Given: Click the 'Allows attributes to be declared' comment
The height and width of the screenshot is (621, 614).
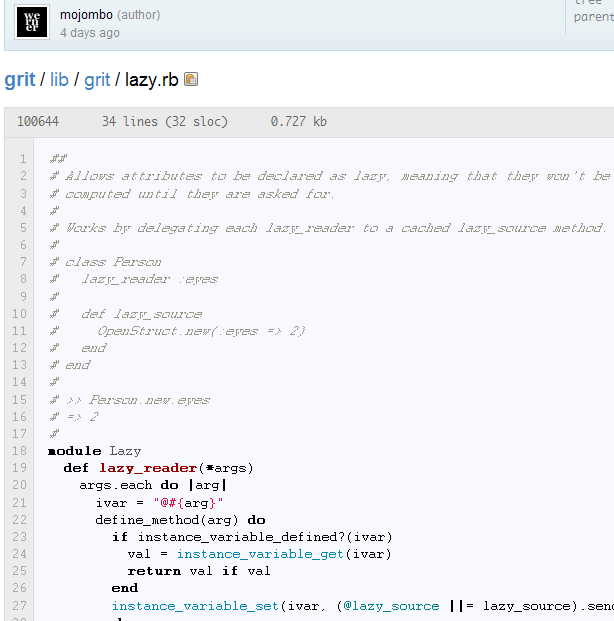Looking at the screenshot, I should click(330, 176).
